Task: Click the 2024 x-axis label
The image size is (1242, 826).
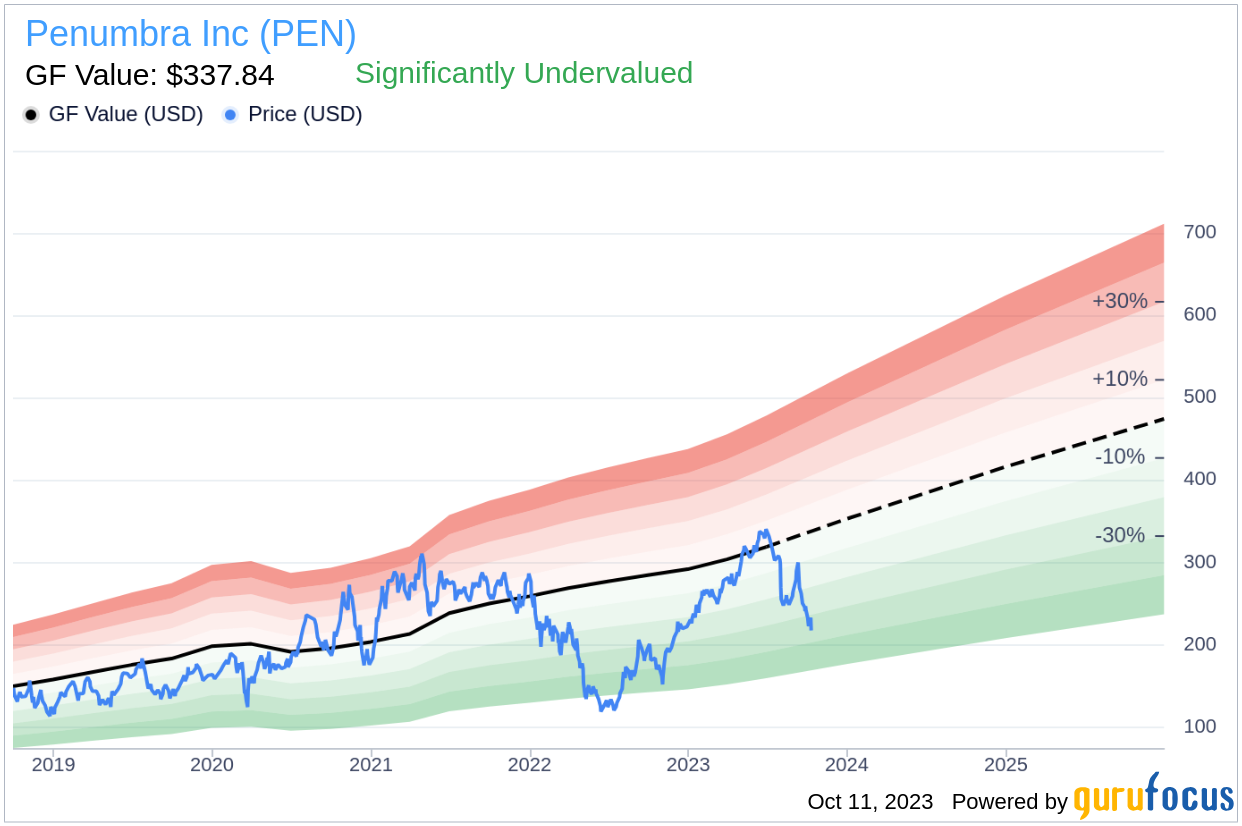Action: point(847,766)
